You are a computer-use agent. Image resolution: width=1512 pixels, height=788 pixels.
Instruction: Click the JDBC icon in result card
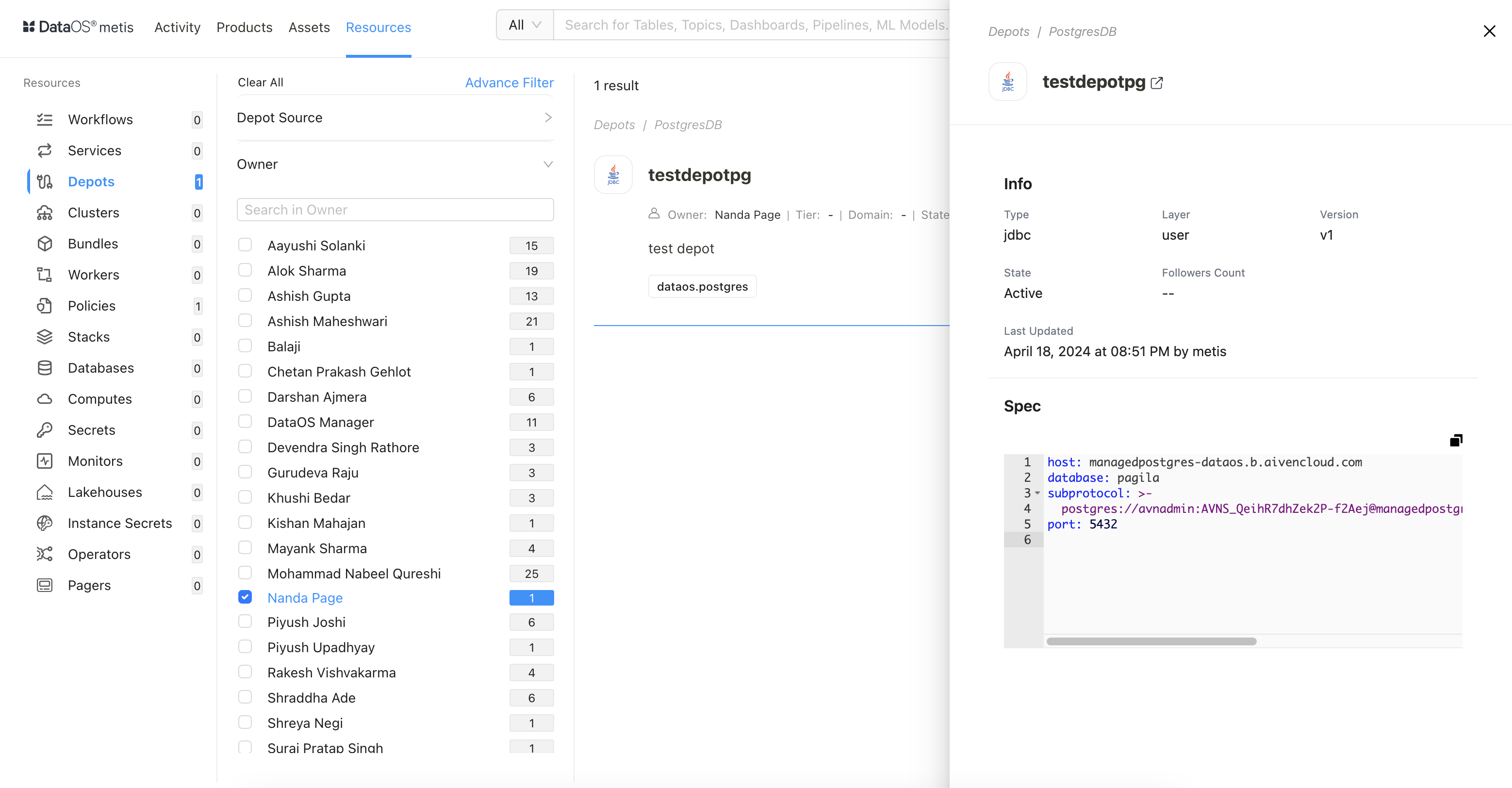tap(613, 175)
